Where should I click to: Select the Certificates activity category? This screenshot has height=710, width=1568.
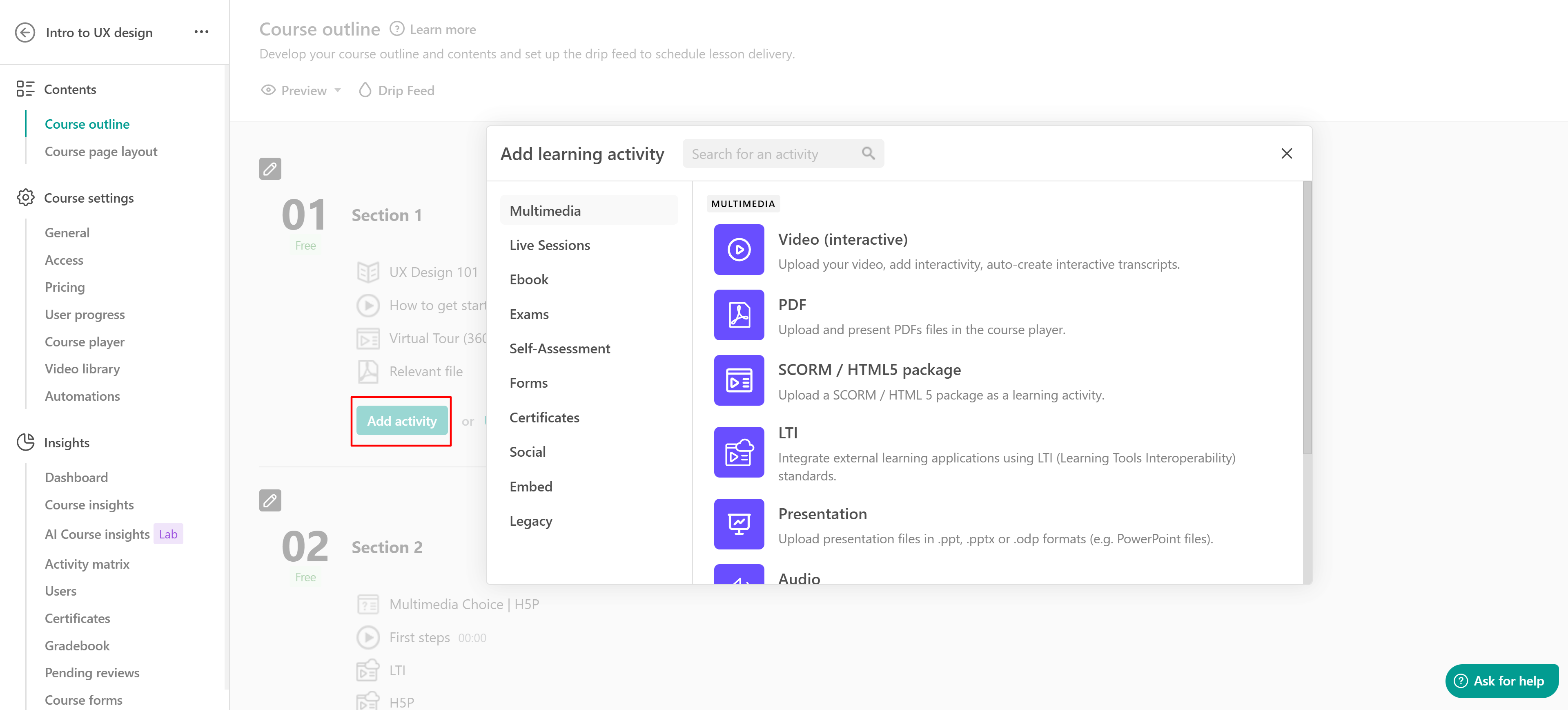pos(543,418)
